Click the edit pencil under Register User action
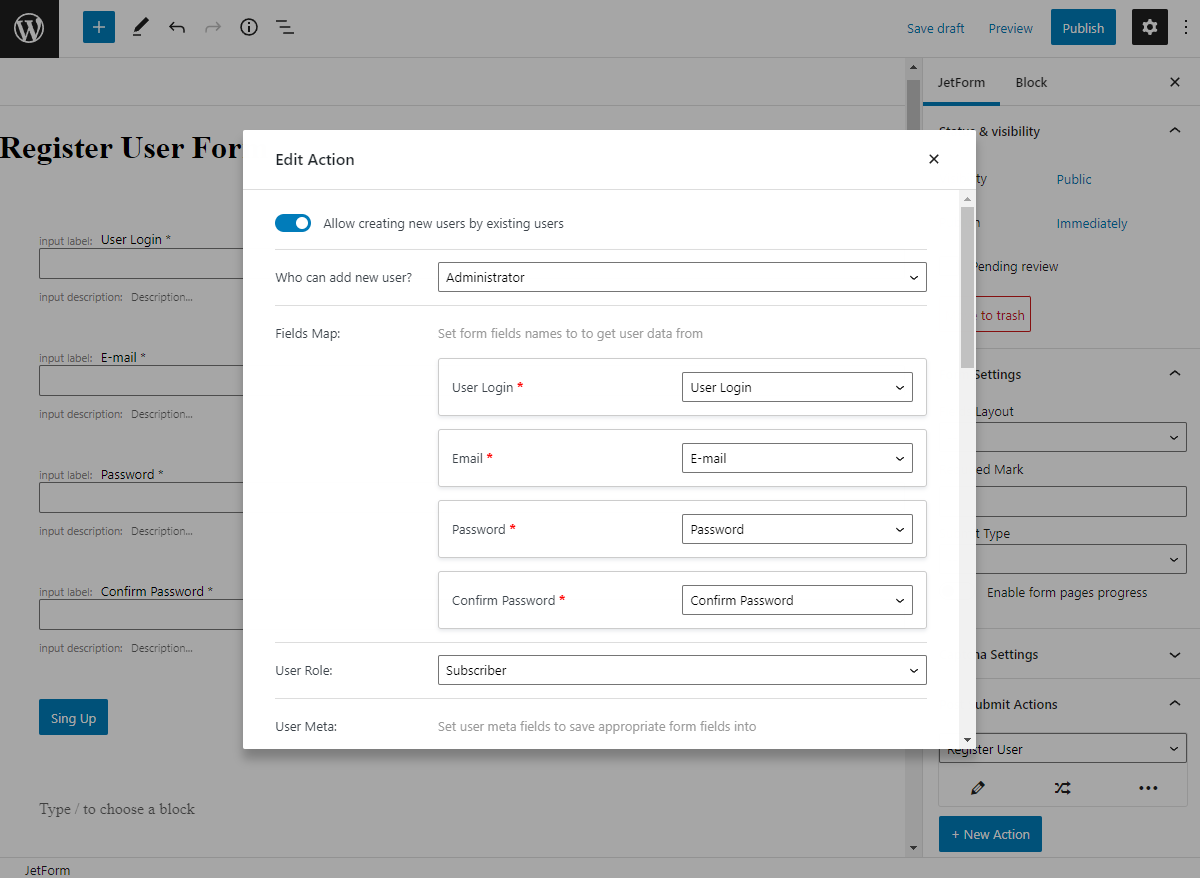This screenshot has width=1200, height=878. point(977,787)
